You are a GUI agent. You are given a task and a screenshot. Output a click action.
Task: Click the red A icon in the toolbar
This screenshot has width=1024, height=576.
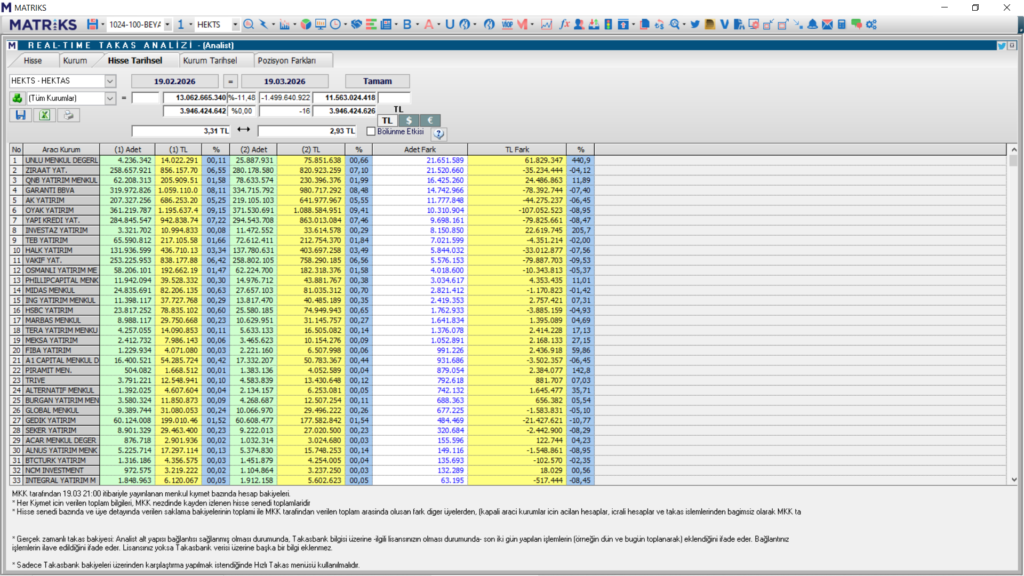[x=428, y=24]
